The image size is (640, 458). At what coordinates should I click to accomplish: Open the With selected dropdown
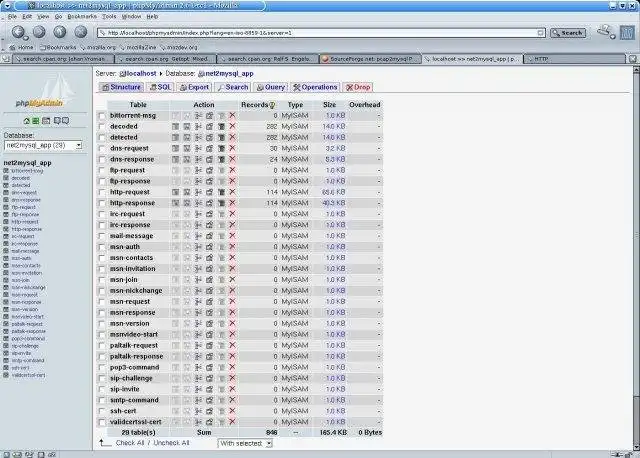pyautogui.click(x=245, y=443)
